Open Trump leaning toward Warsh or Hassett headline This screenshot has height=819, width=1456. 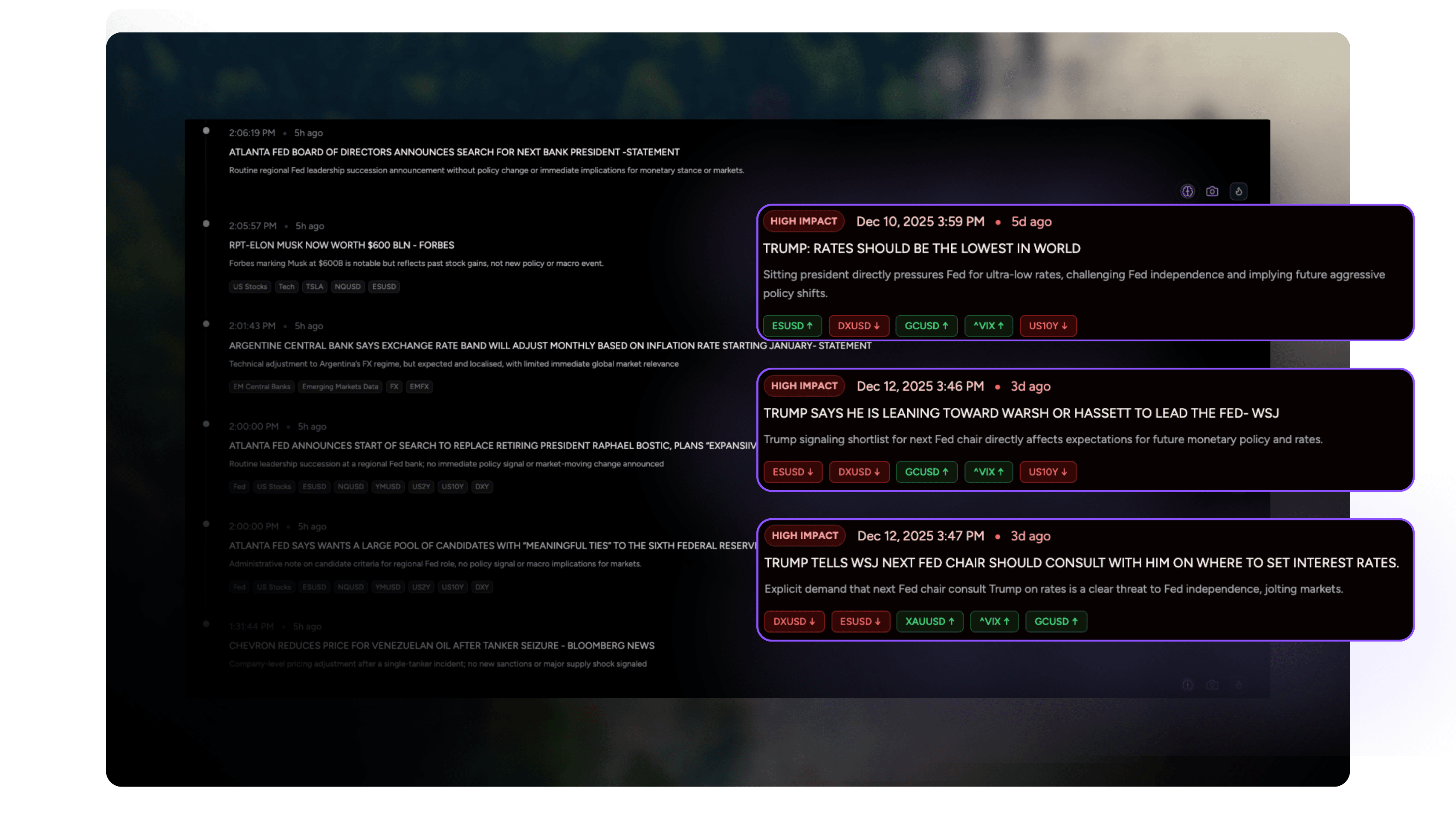click(1021, 413)
